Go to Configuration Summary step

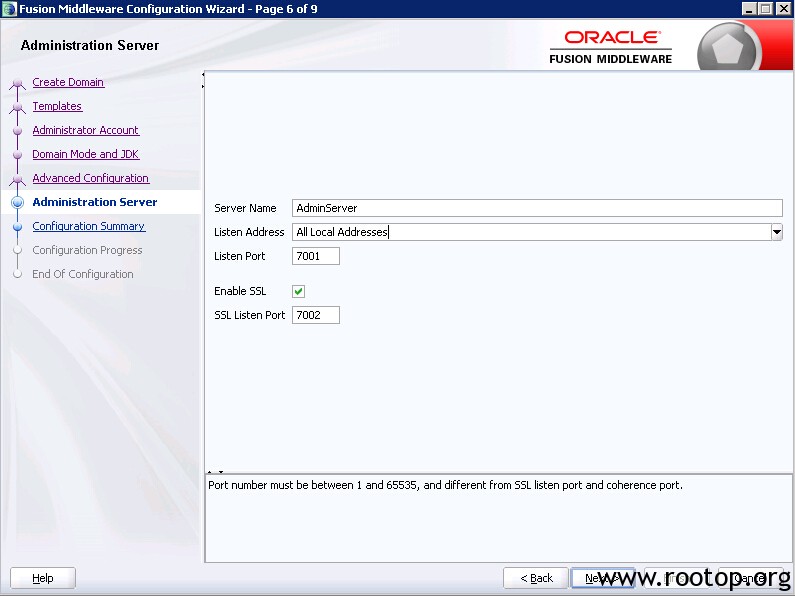(x=89, y=226)
